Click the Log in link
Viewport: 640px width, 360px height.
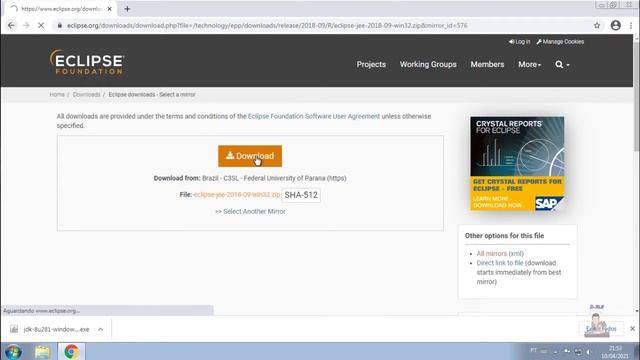point(519,42)
